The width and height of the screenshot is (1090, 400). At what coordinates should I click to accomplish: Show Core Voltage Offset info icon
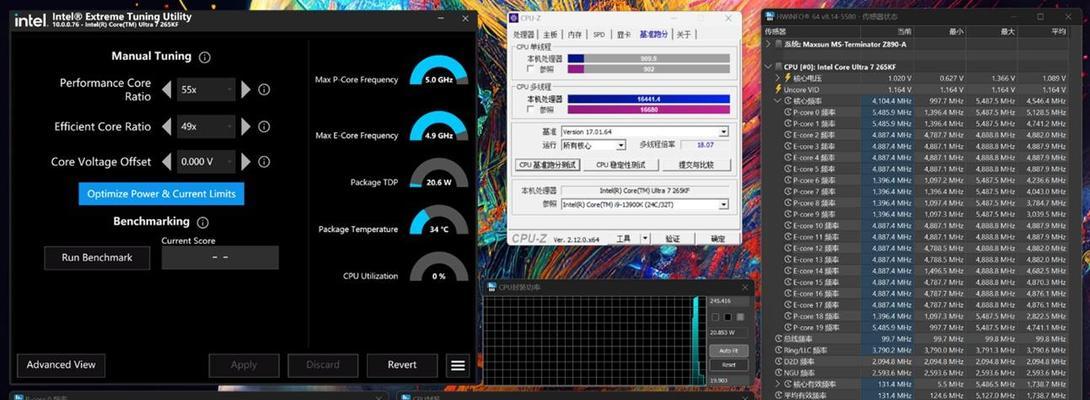pyautogui.click(x=264, y=161)
